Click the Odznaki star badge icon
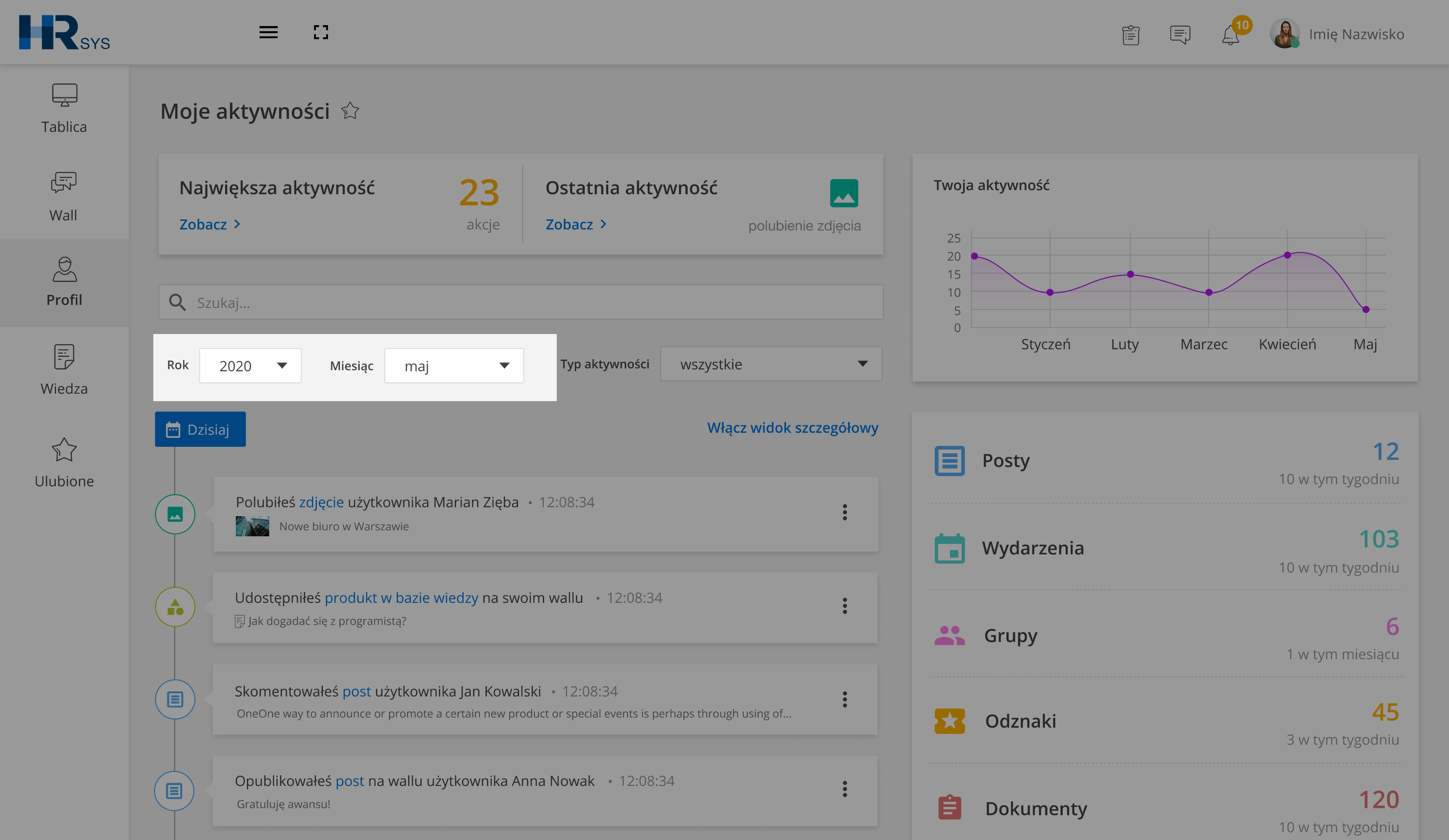This screenshot has width=1449, height=840. tap(950, 721)
